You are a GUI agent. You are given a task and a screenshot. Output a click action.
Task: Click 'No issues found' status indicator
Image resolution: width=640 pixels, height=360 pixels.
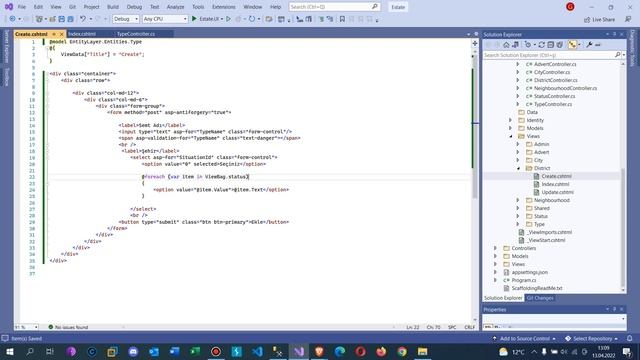(68, 327)
